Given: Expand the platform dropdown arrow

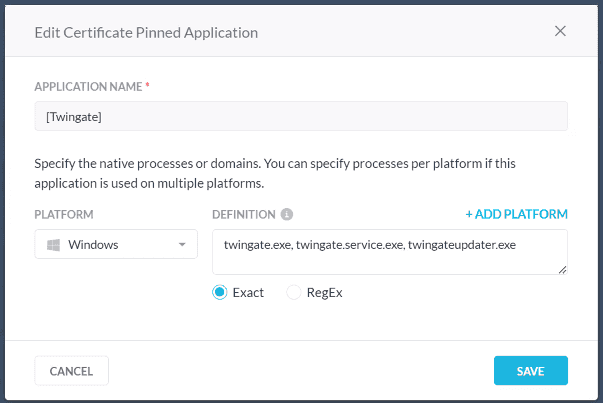Looking at the screenshot, I should [182, 245].
